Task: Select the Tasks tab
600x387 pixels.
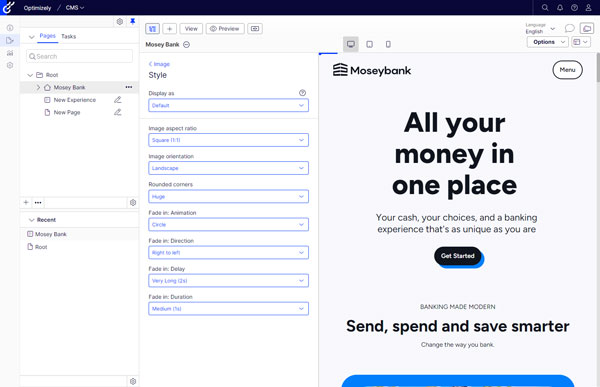Action: (68, 36)
